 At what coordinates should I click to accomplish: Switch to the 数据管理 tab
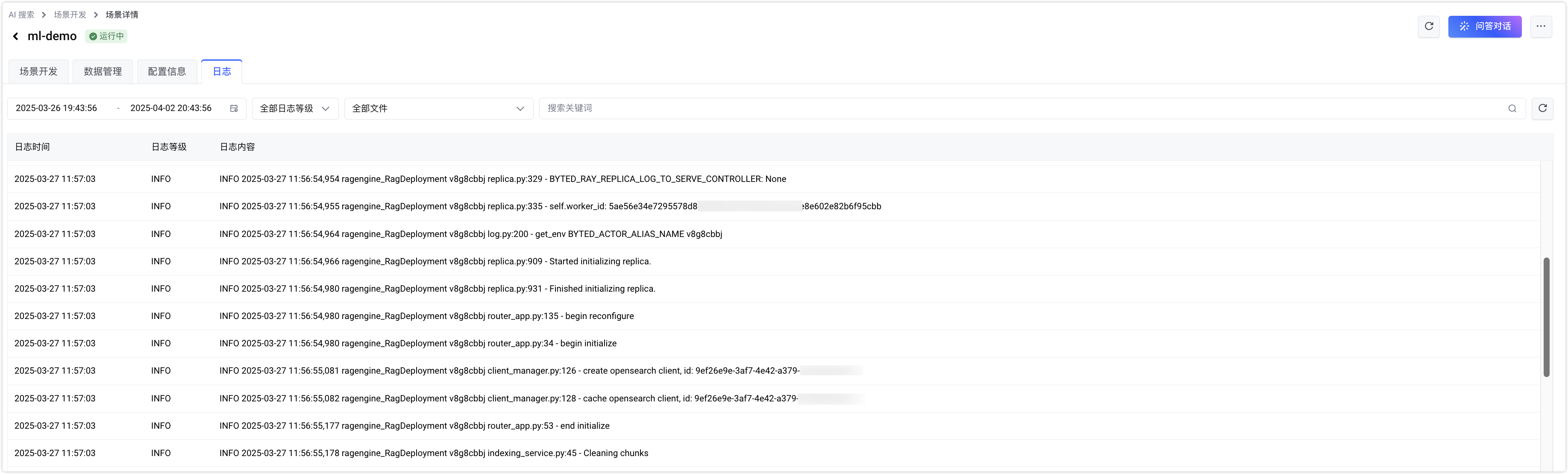pyautogui.click(x=103, y=71)
